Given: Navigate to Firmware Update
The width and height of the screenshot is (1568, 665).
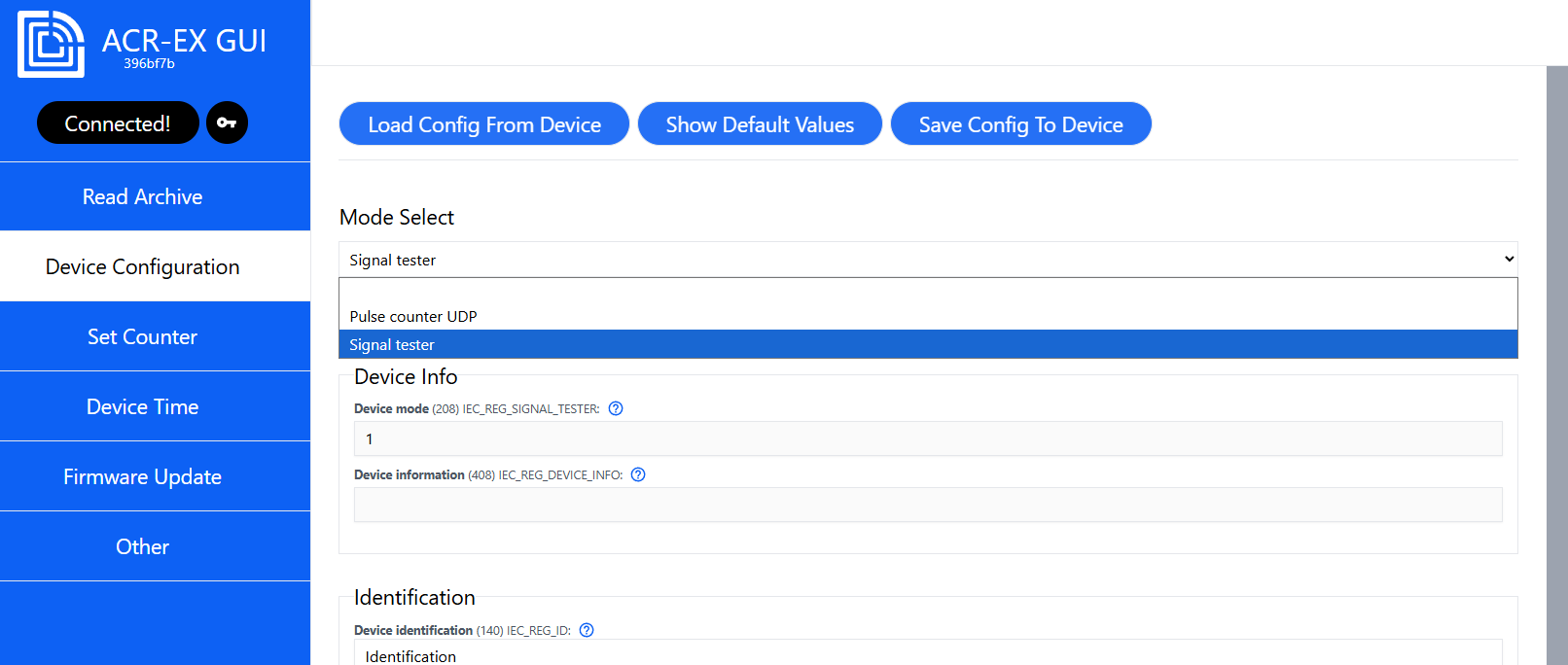Looking at the screenshot, I should 143,476.
